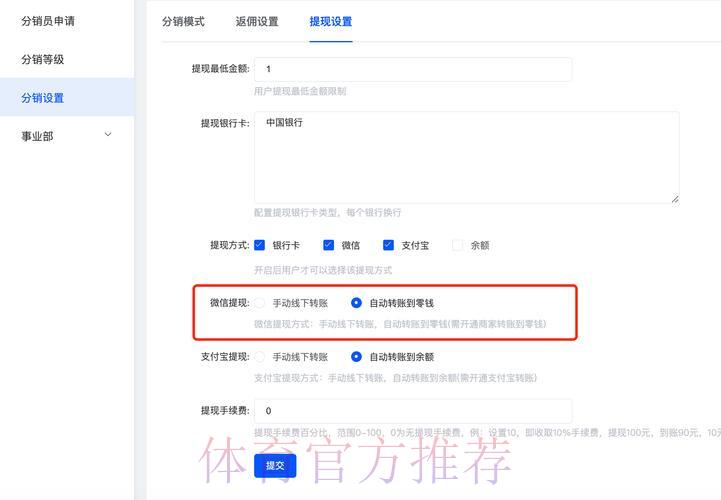Click the 配置提现银行卡类型 hint text

327,213
